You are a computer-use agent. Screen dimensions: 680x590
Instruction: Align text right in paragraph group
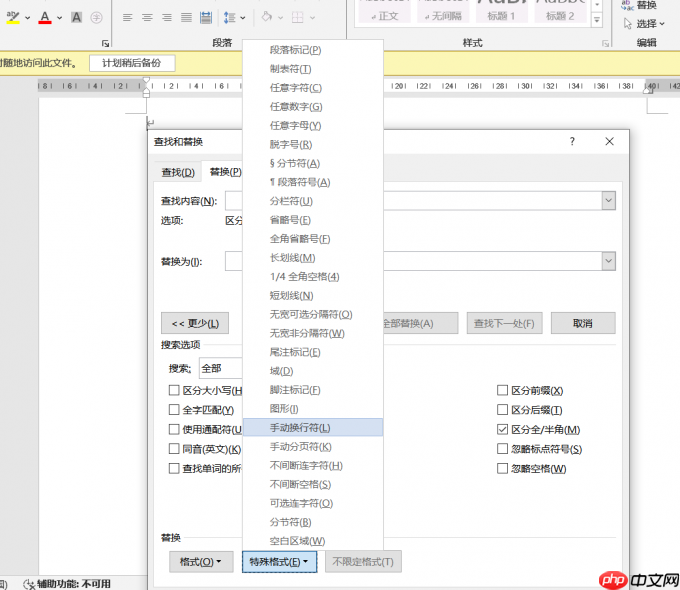click(167, 17)
